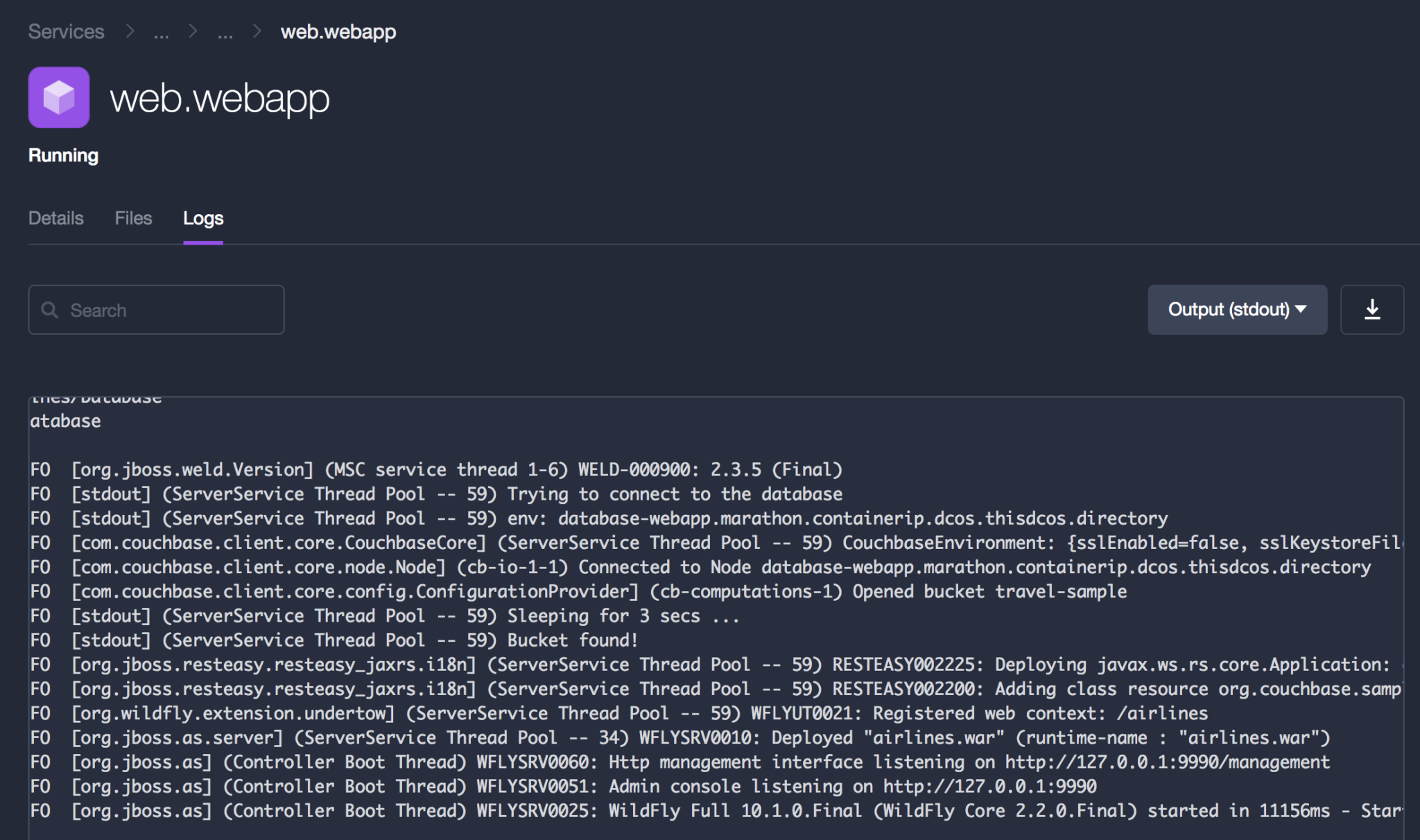Viewport: 1420px width, 840px height.
Task: Click the magnifier icon in the search field
Action: coord(50,310)
